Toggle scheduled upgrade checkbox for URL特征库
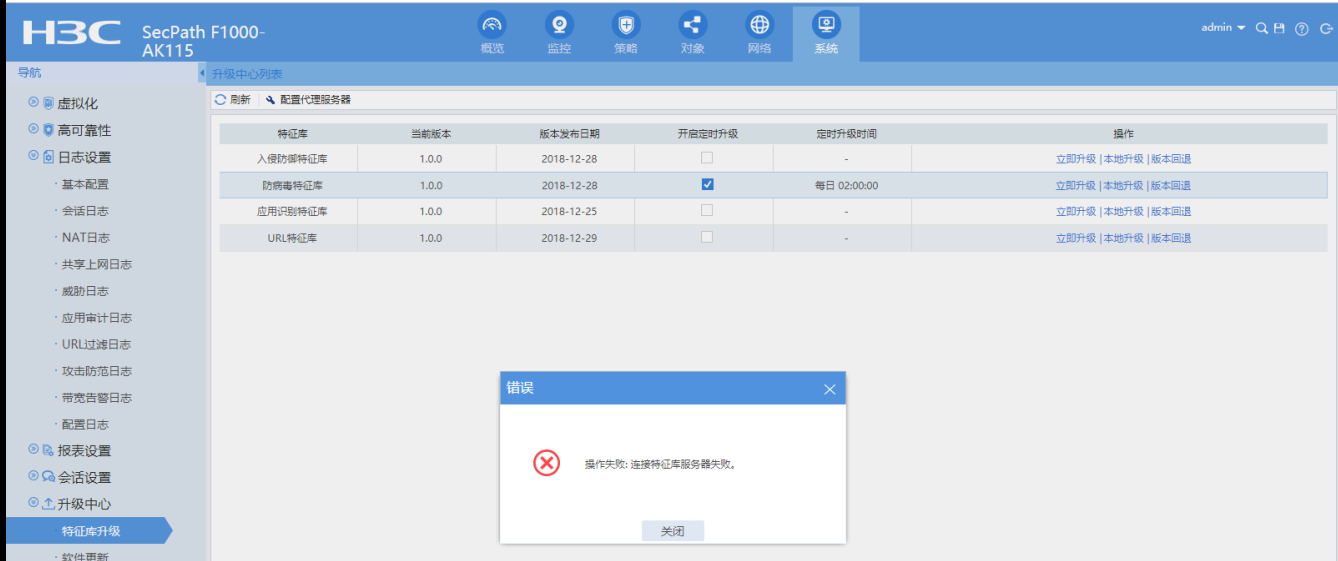1338x561 pixels. click(707, 237)
